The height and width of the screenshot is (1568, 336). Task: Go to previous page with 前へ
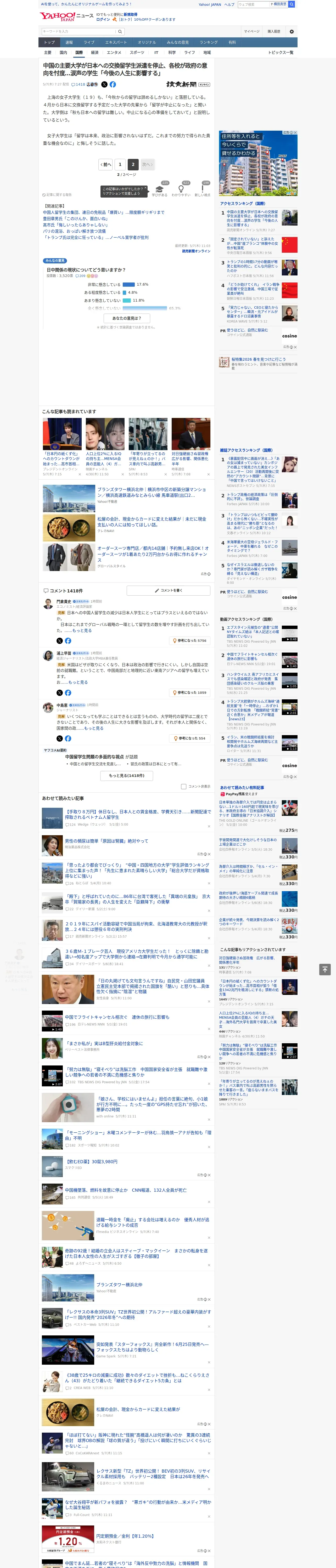point(105,164)
